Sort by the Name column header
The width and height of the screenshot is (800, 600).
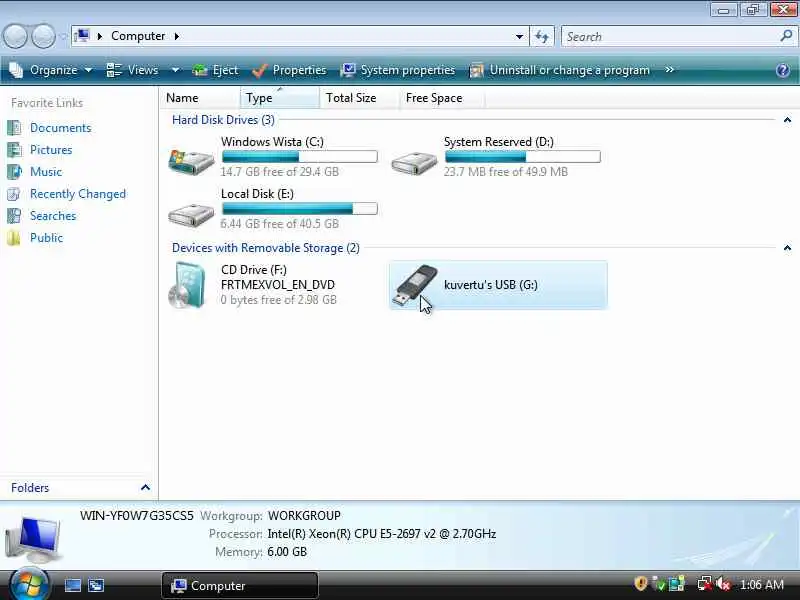pos(200,98)
